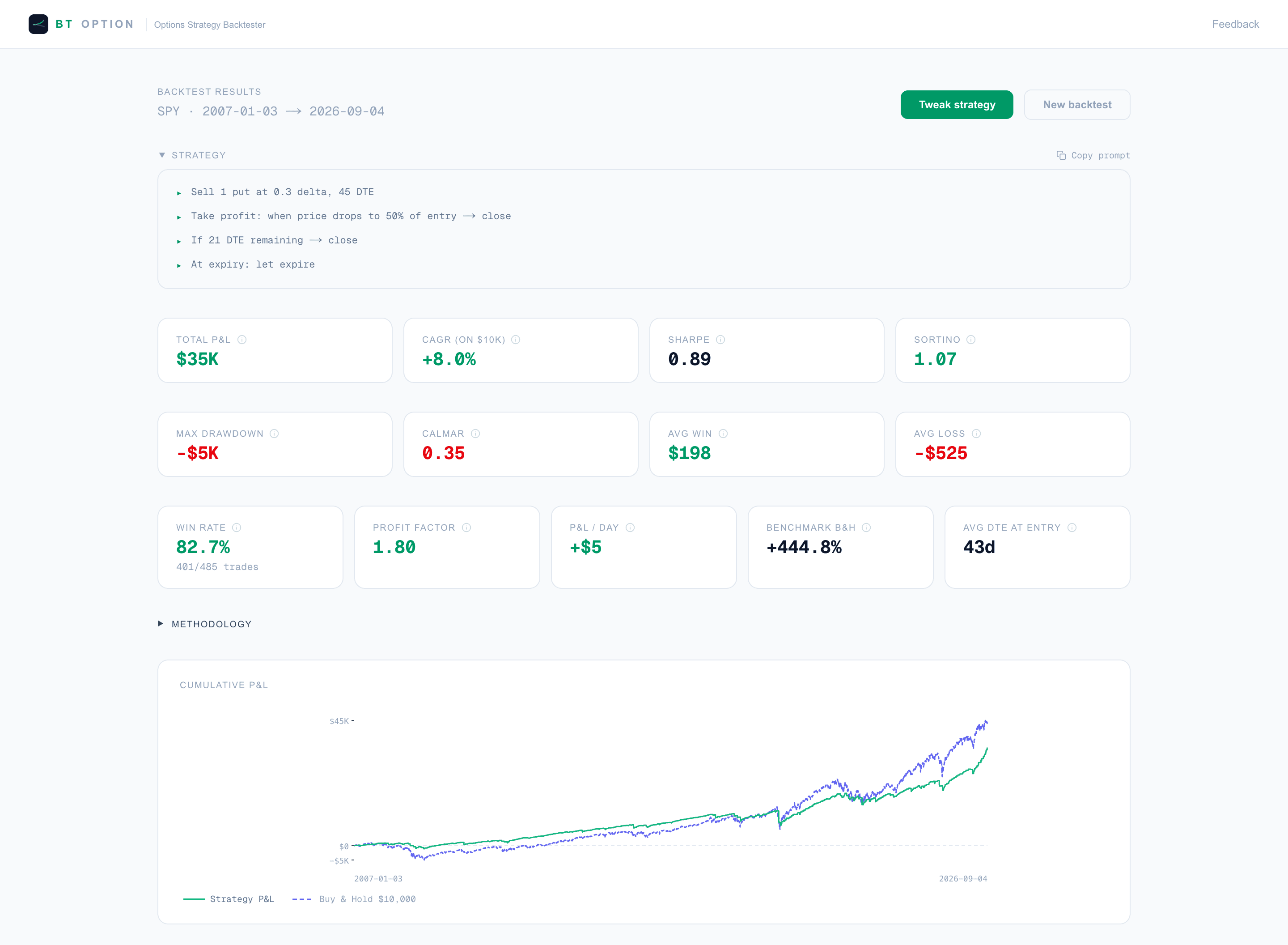Screen dimensions: 1288x945
Task: Click the Cumulative P&L chart area
Action: click(670, 789)
